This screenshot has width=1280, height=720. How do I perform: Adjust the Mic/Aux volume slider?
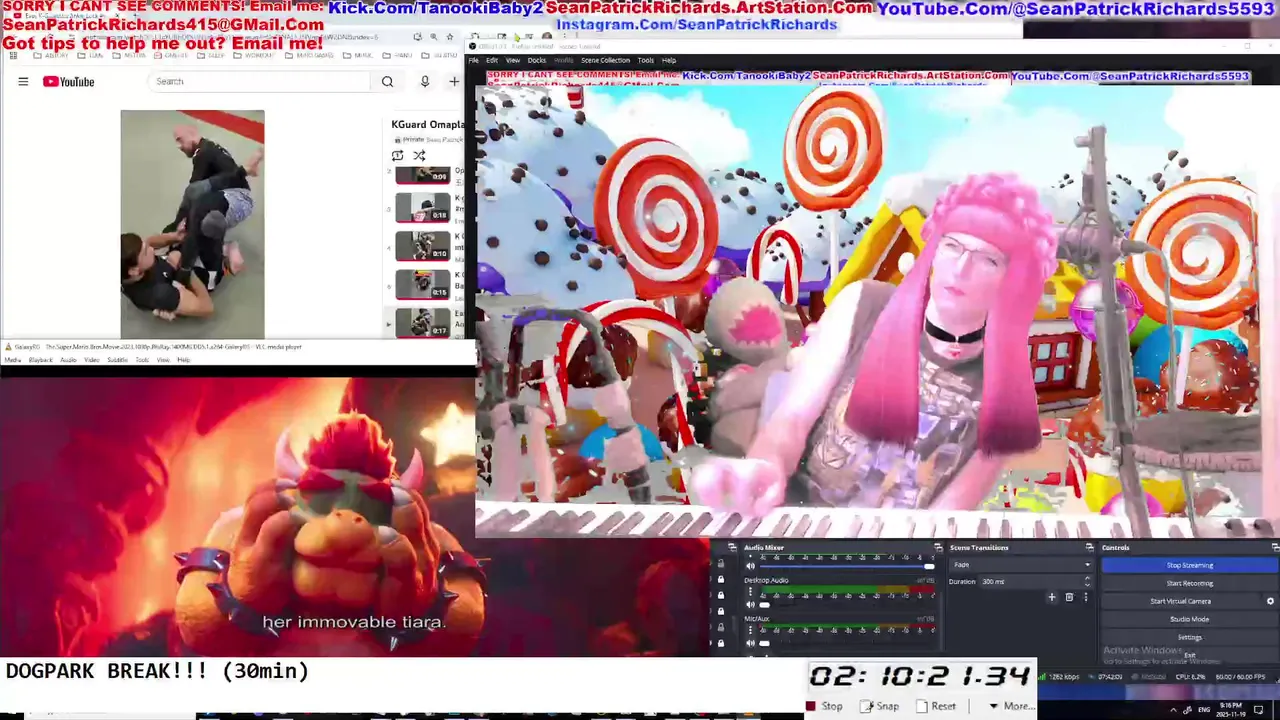point(847,643)
